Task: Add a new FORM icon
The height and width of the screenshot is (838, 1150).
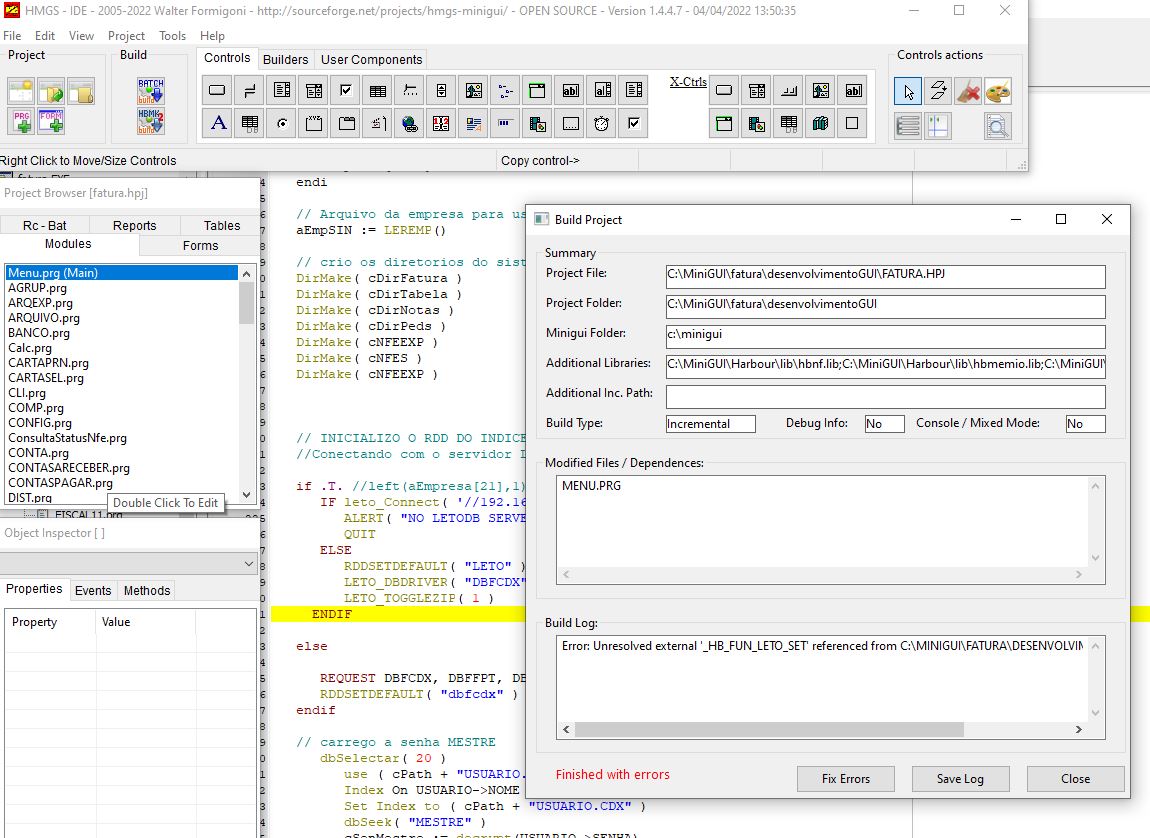Action: click(51, 122)
